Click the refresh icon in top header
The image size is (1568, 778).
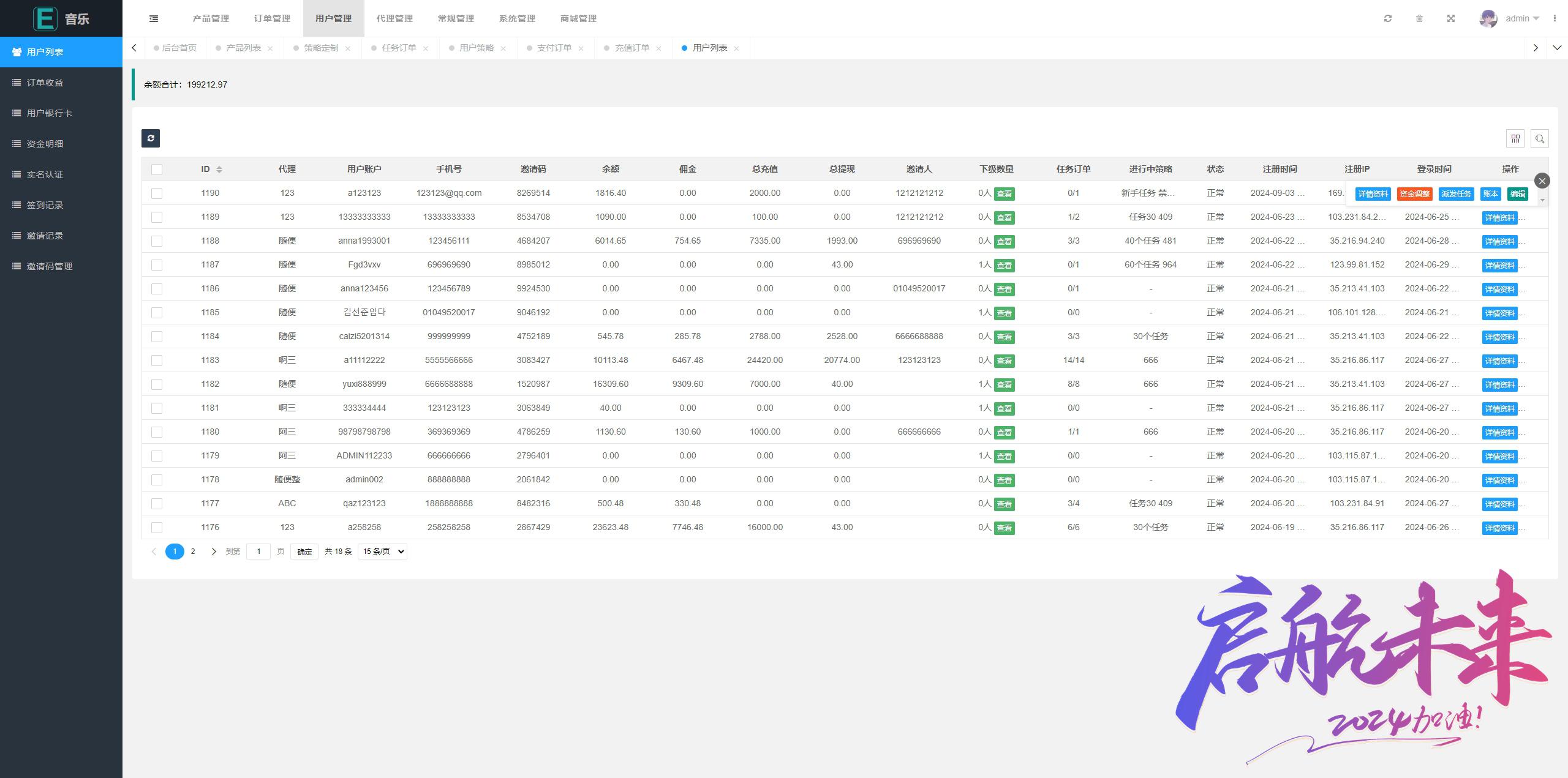pos(1388,18)
